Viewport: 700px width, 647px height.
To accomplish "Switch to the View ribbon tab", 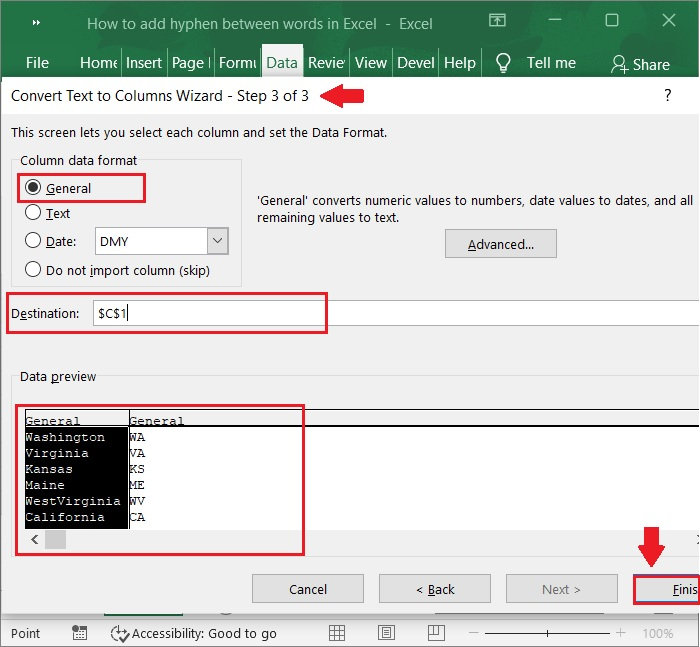I will click(x=370, y=63).
